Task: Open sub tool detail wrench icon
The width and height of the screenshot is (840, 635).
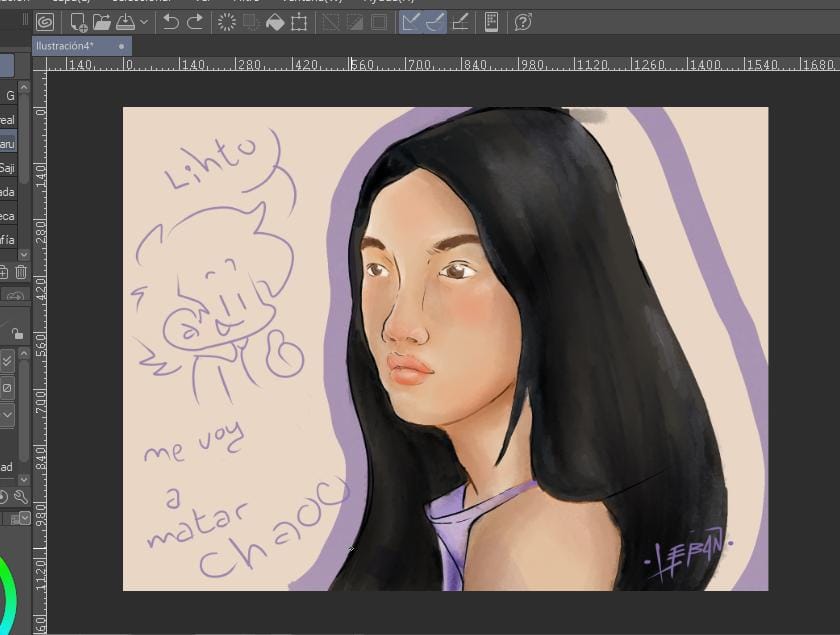Action: pos(21,497)
